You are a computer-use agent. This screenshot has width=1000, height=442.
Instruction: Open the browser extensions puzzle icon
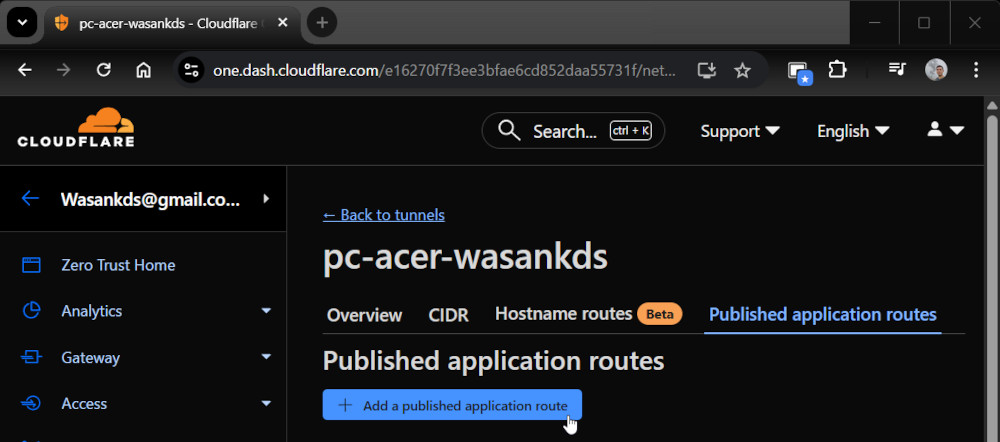point(837,70)
